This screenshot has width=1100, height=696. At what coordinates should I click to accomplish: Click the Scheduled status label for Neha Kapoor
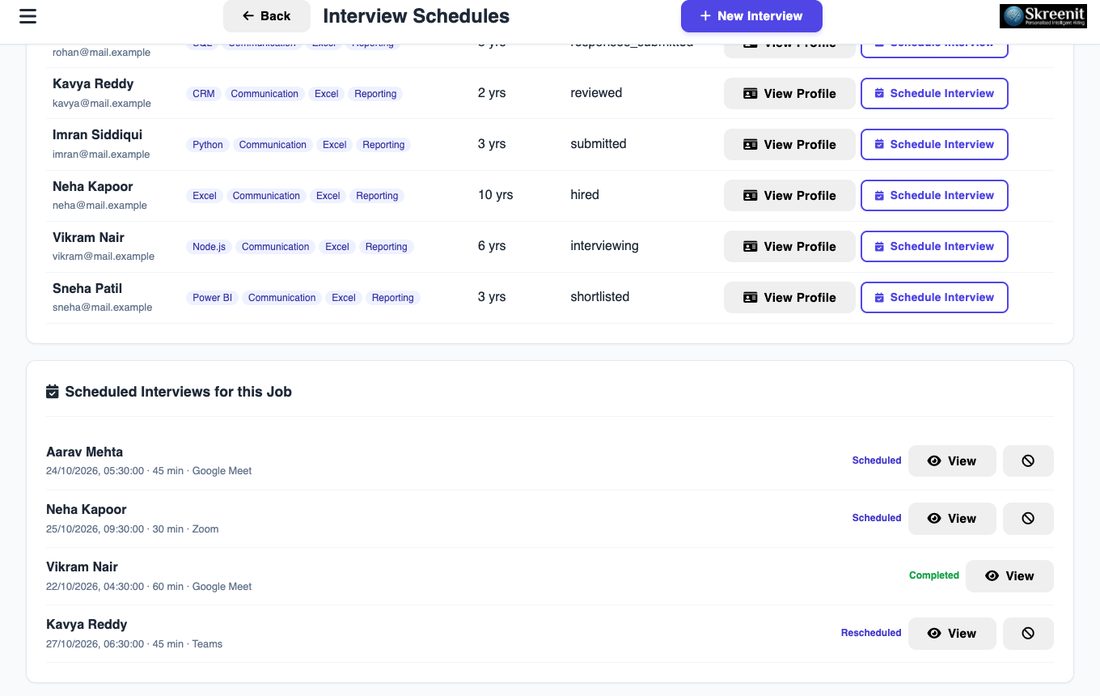click(x=876, y=518)
